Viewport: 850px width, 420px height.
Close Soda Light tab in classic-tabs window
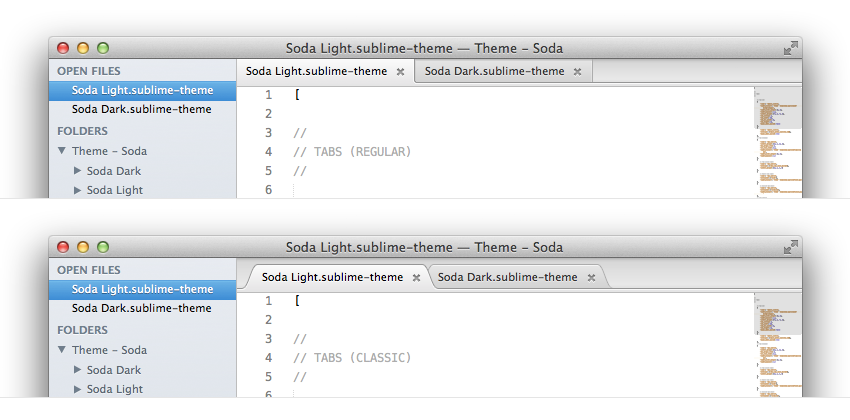(416, 278)
